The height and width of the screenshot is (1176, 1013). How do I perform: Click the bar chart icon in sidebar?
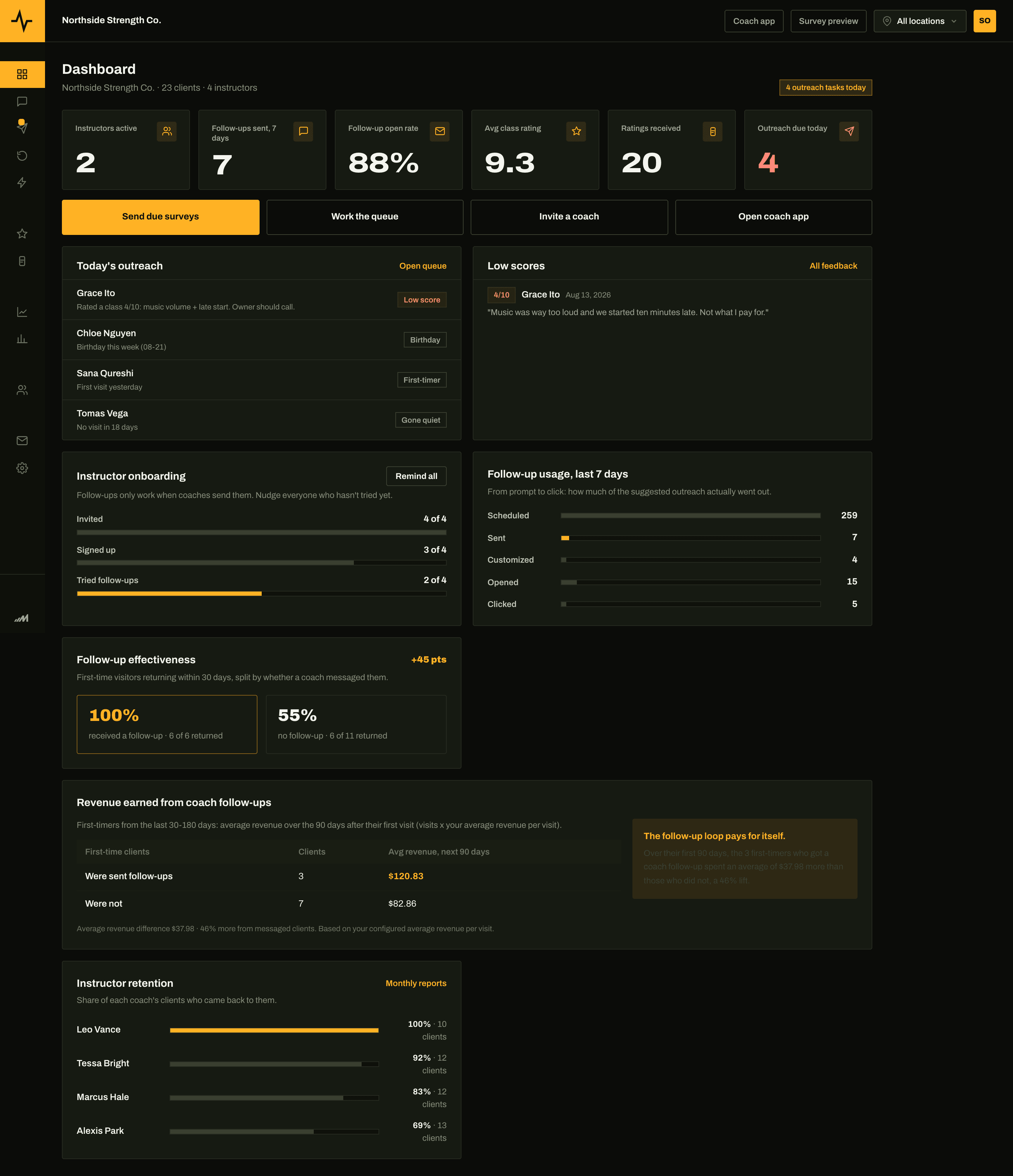[22, 339]
